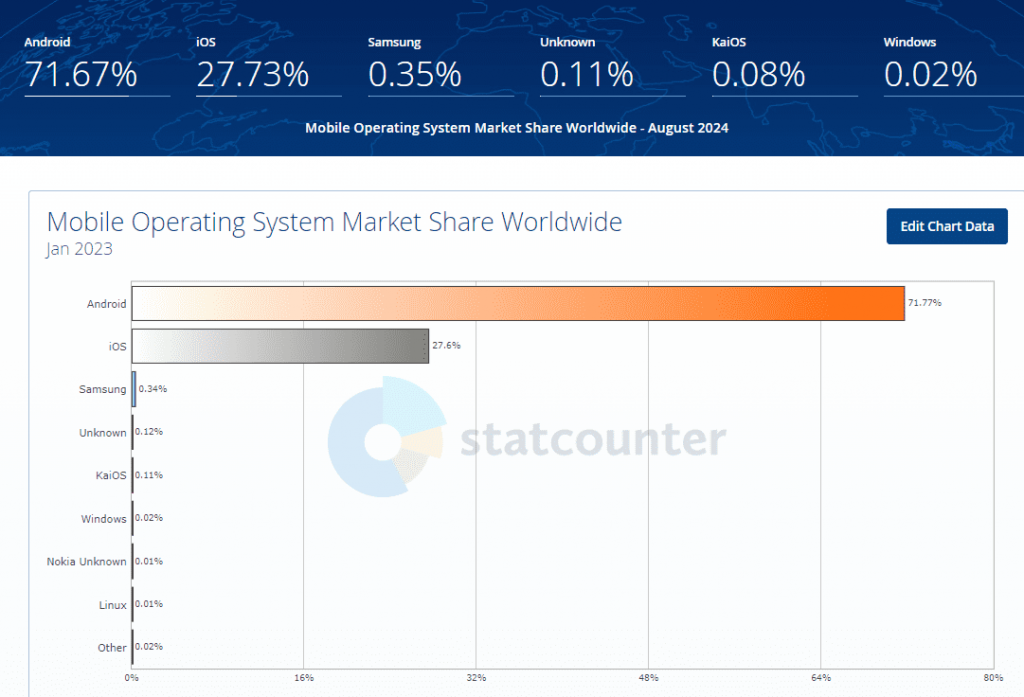
Task: Click the Android axis label in the chart
Action: coord(105,303)
